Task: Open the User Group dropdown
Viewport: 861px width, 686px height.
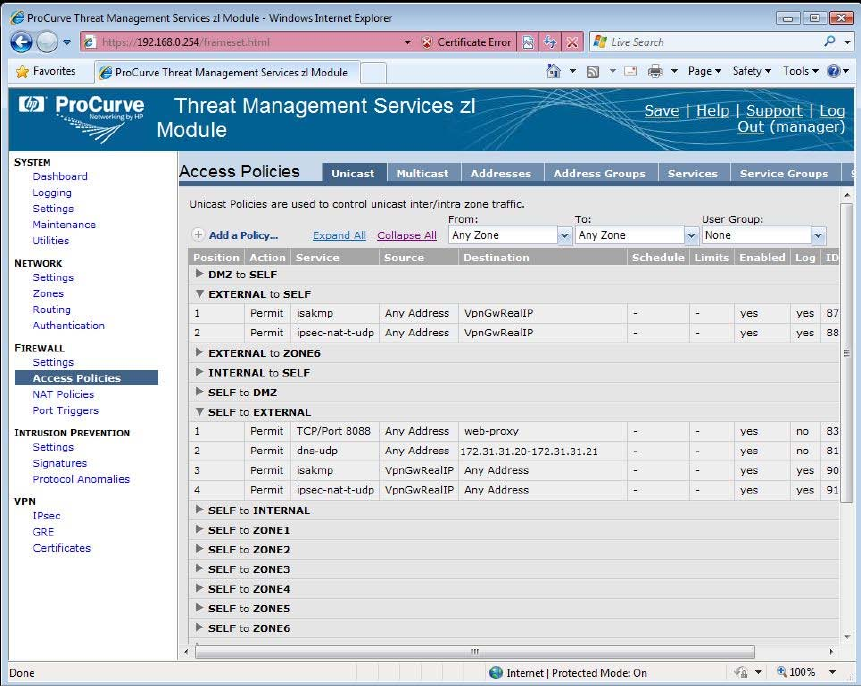Action: pos(818,236)
